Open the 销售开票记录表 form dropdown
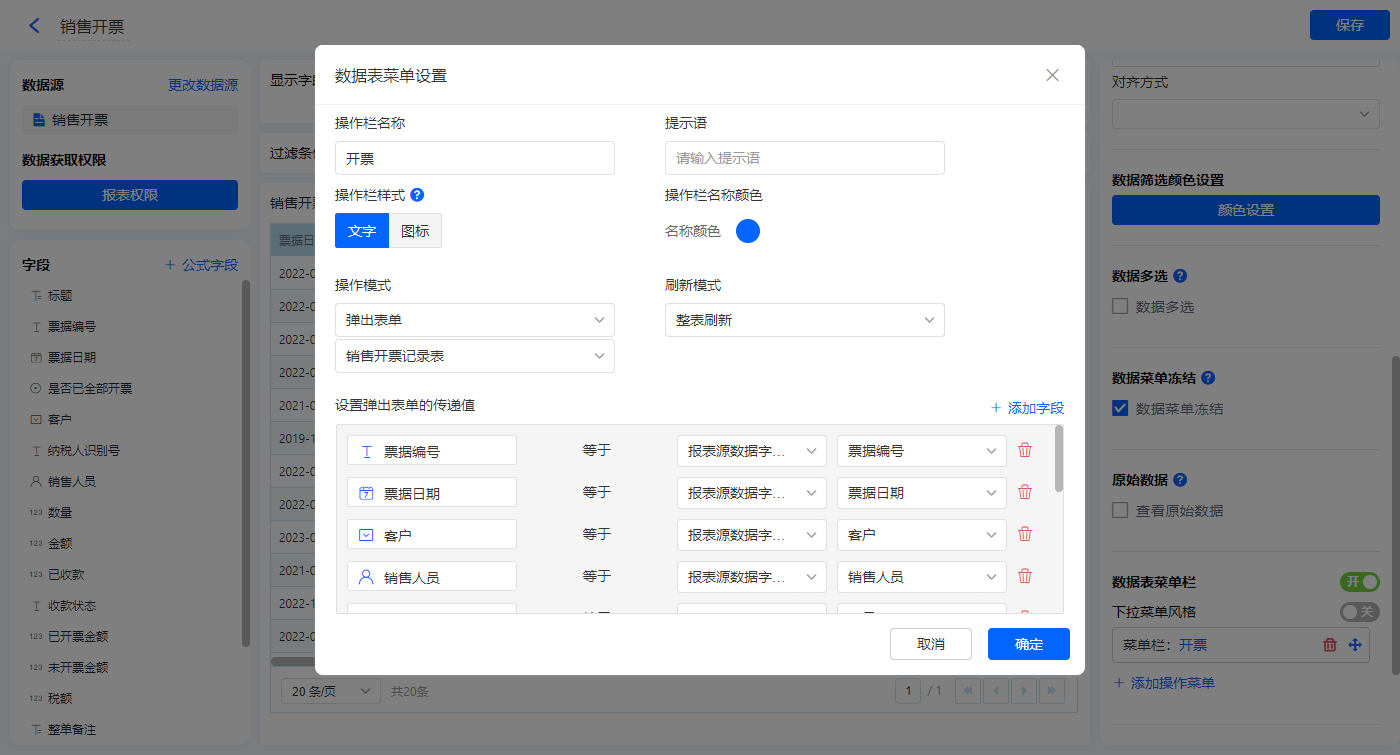Viewport: 1400px width, 755px height. click(474, 356)
